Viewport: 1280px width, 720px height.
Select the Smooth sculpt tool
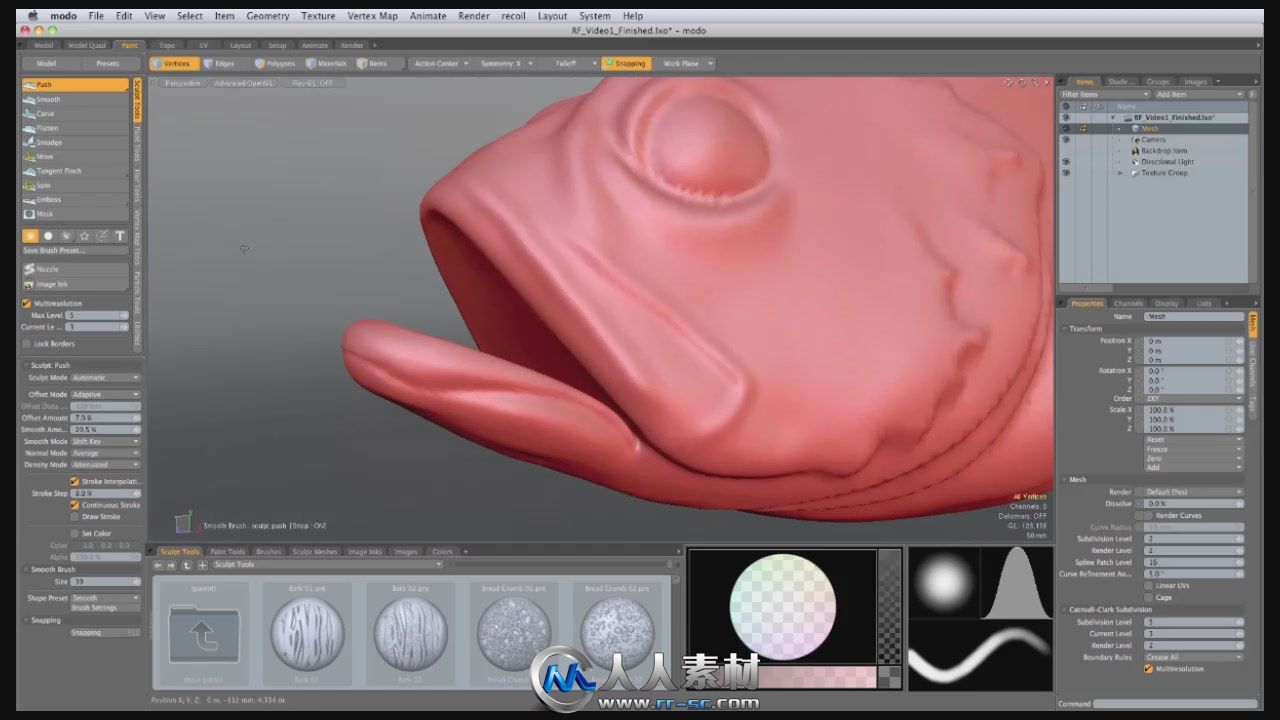click(x=75, y=99)
